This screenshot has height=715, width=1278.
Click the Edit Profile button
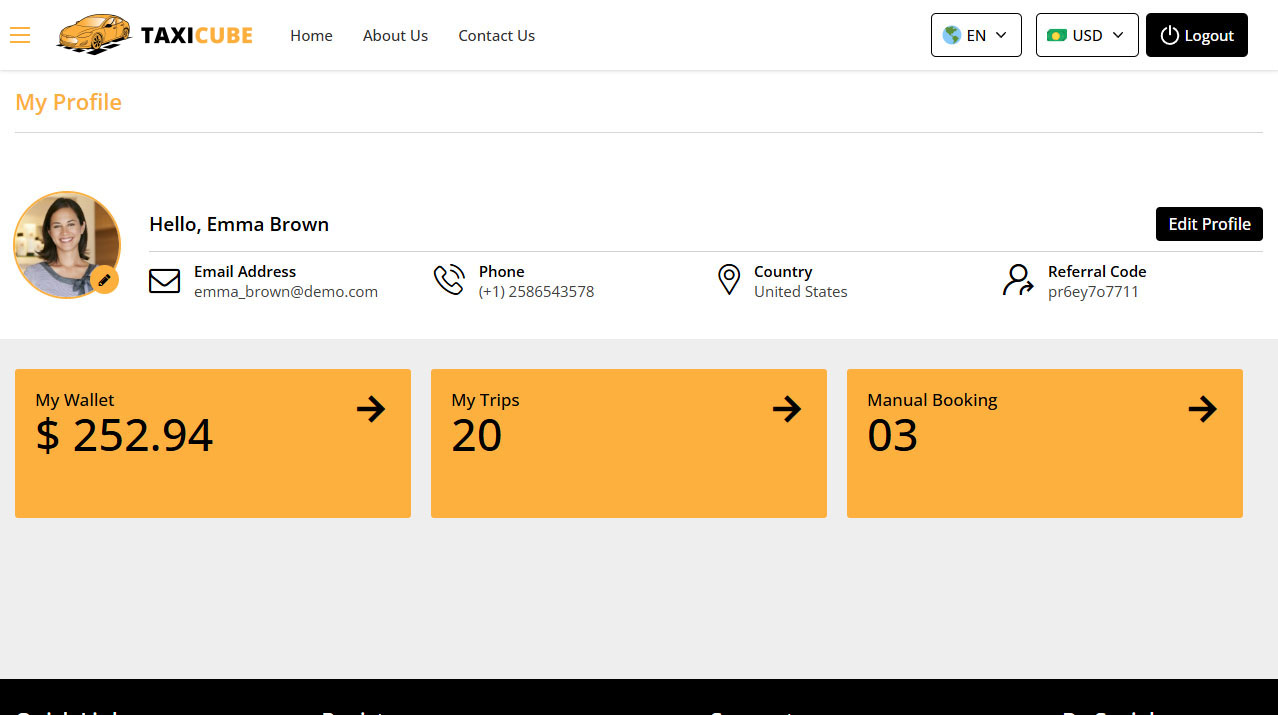pyautogui.click(x=1209, y=224)
